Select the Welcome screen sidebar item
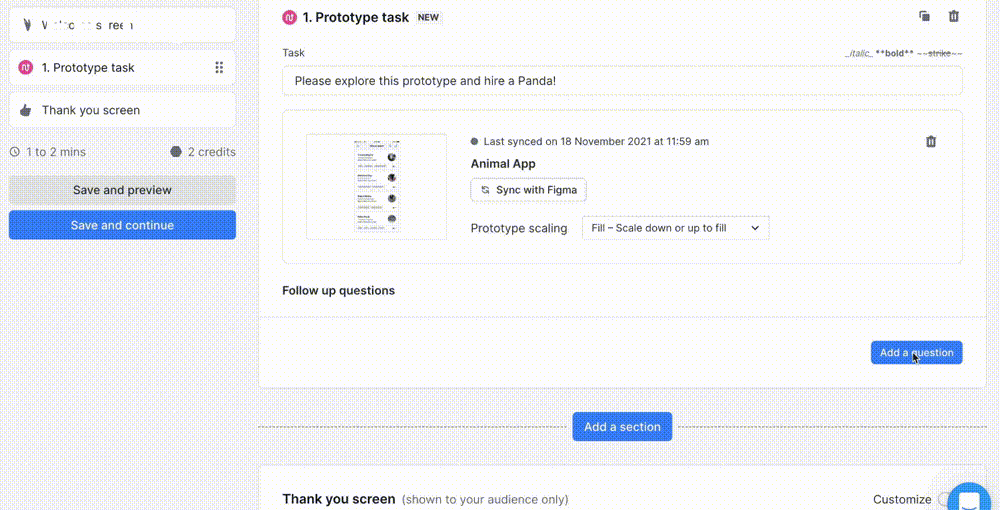The height and width of the screenshot is (510, 1000). 122,25
